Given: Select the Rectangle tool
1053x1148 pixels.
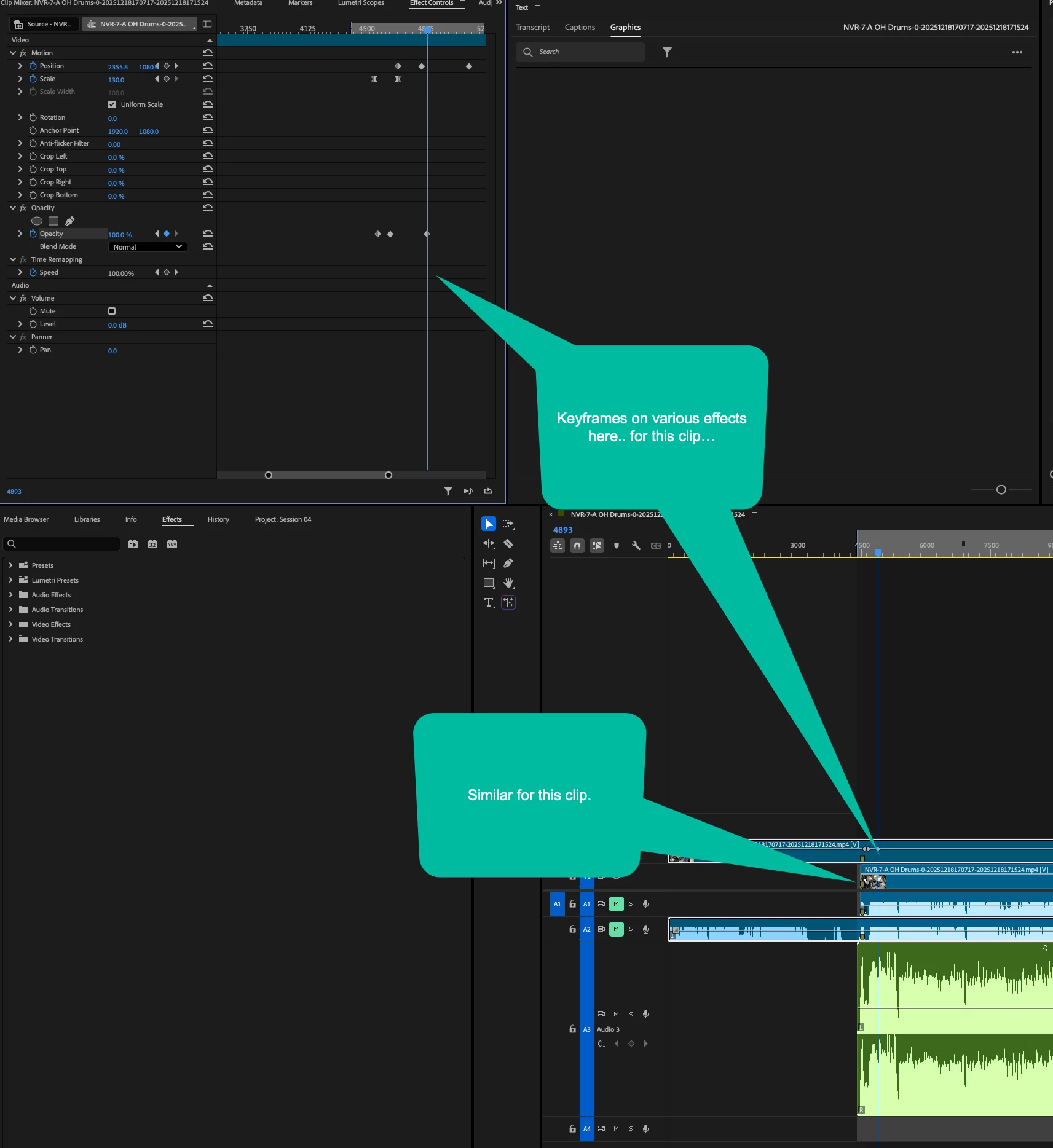Looking at the screenshot, I should coord(488,583).
